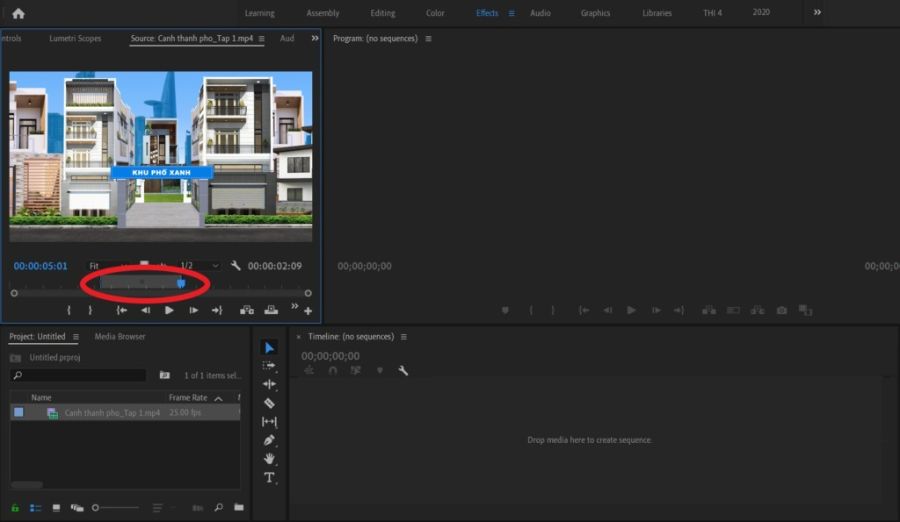Play the clip in Source monitor
Image resolution: width=900 pixels, height=522 pixels.
tap(169, 310)
